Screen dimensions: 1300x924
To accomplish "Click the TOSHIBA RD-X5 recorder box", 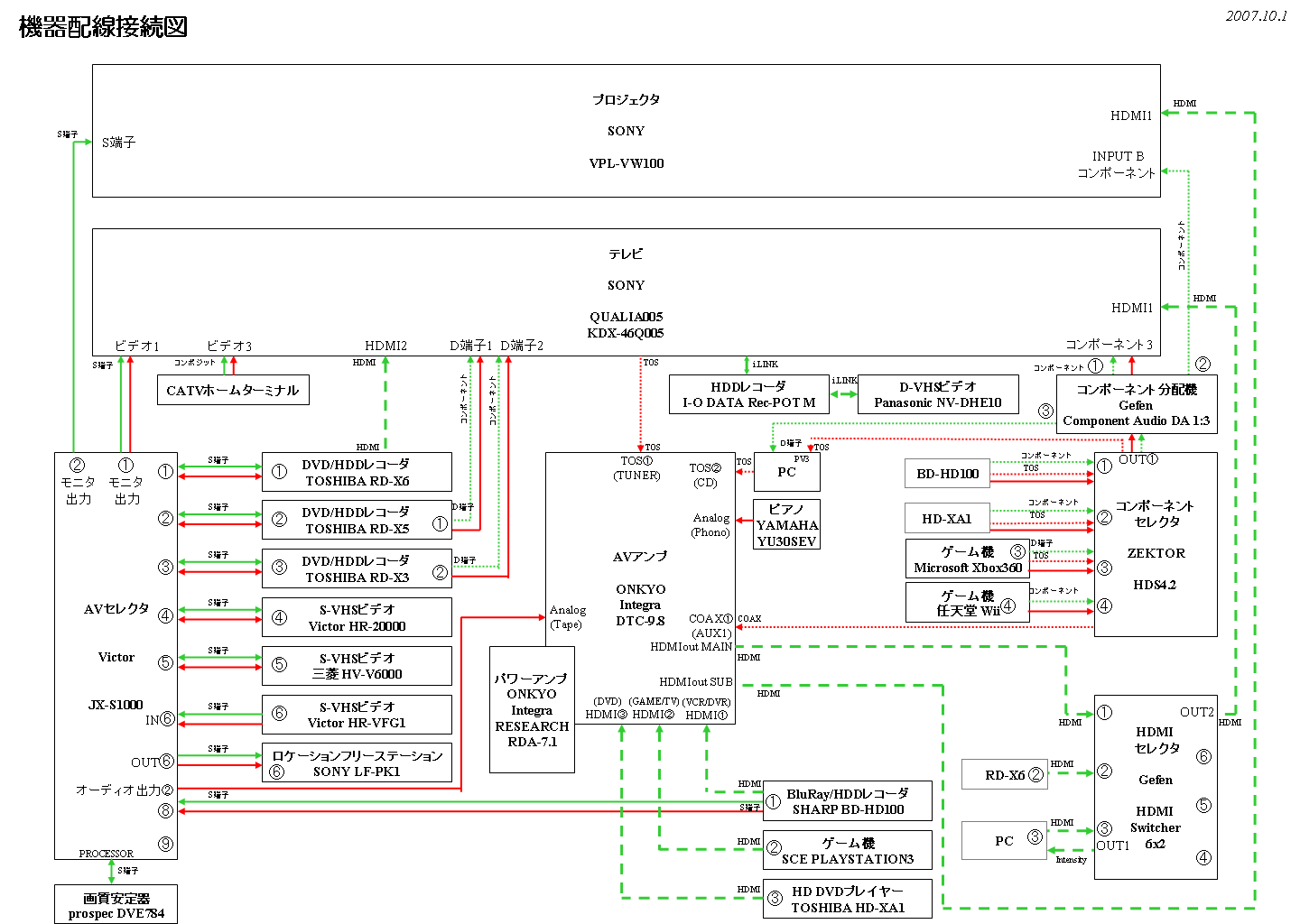I will click(x=357, y=520).
